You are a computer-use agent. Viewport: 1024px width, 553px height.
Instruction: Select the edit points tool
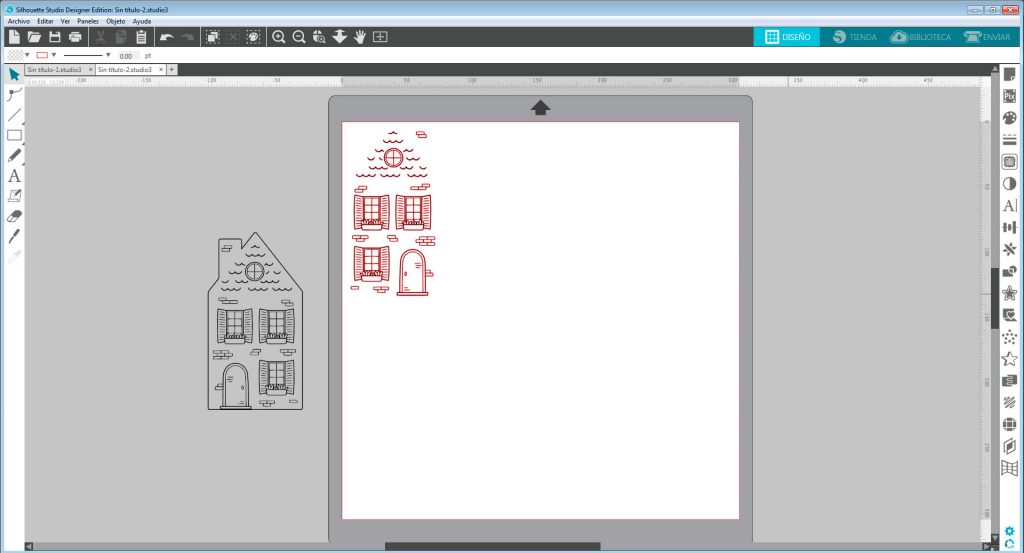tap(14, 95)
